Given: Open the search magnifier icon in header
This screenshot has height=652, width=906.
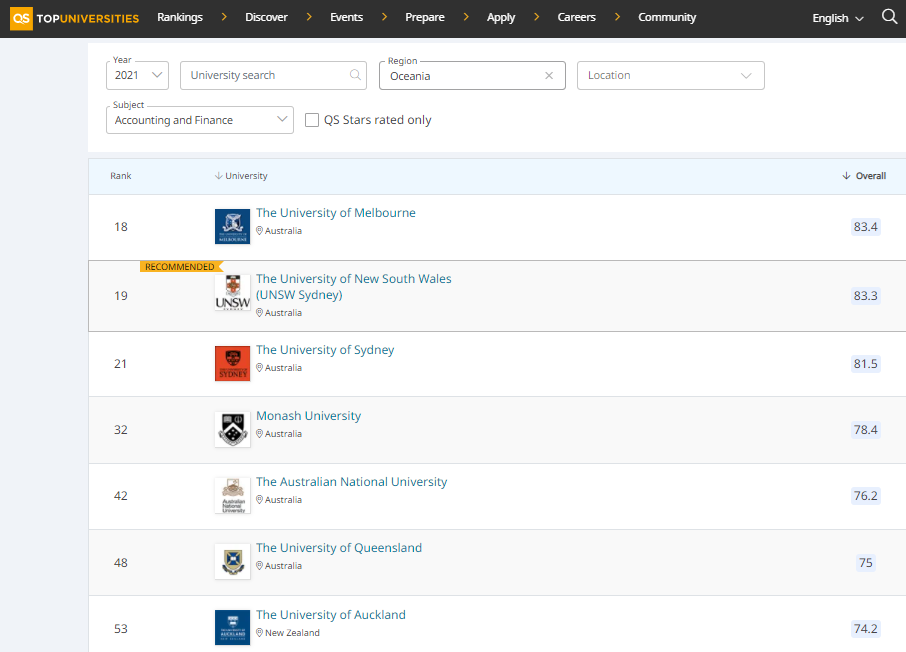Looking at the screenshot, I should click(x=889, y=17).
